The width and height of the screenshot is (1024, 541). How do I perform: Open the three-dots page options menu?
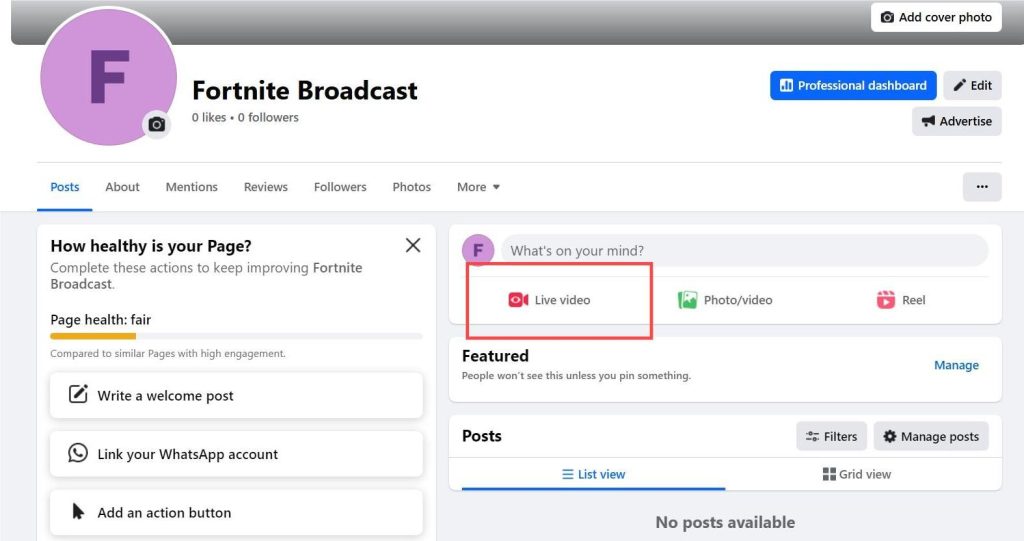coord(982,187)
